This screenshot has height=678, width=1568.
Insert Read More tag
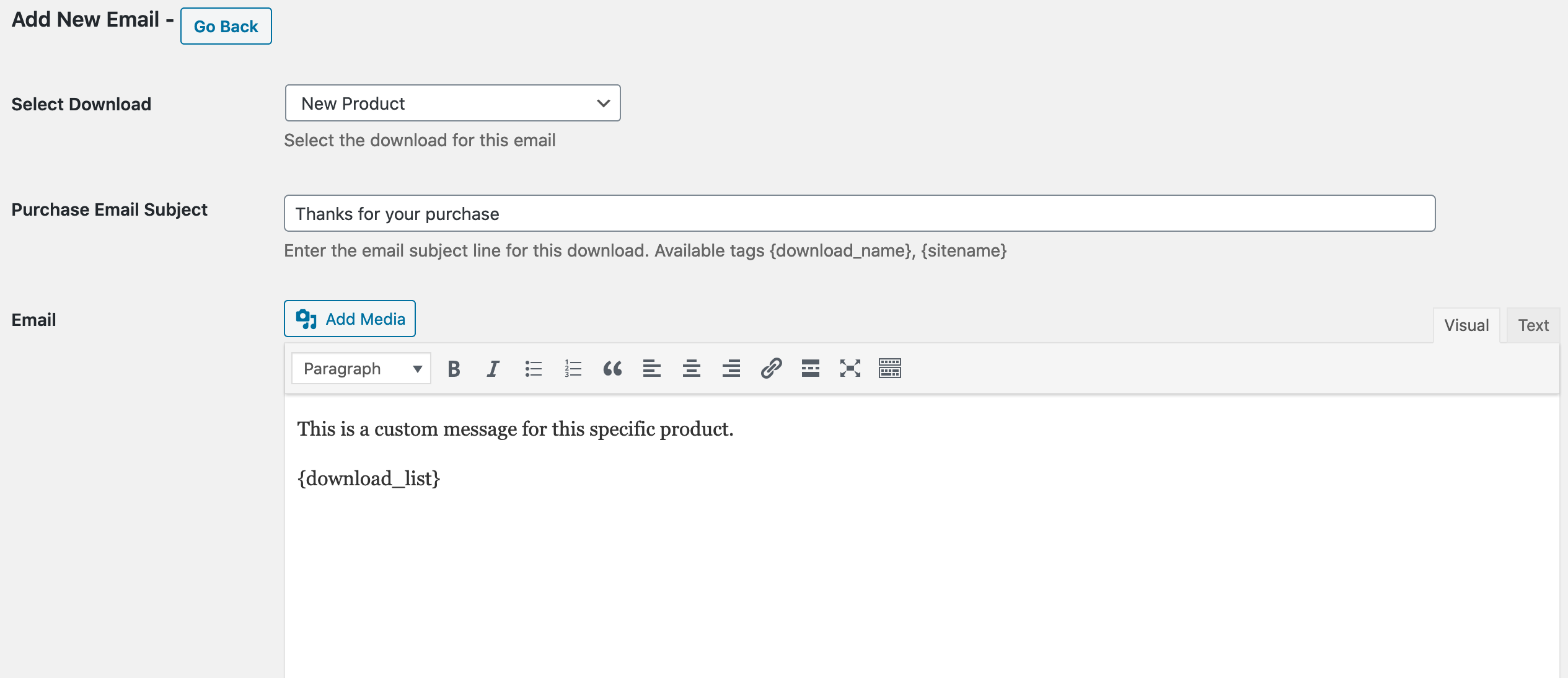(x=811, y=369)
